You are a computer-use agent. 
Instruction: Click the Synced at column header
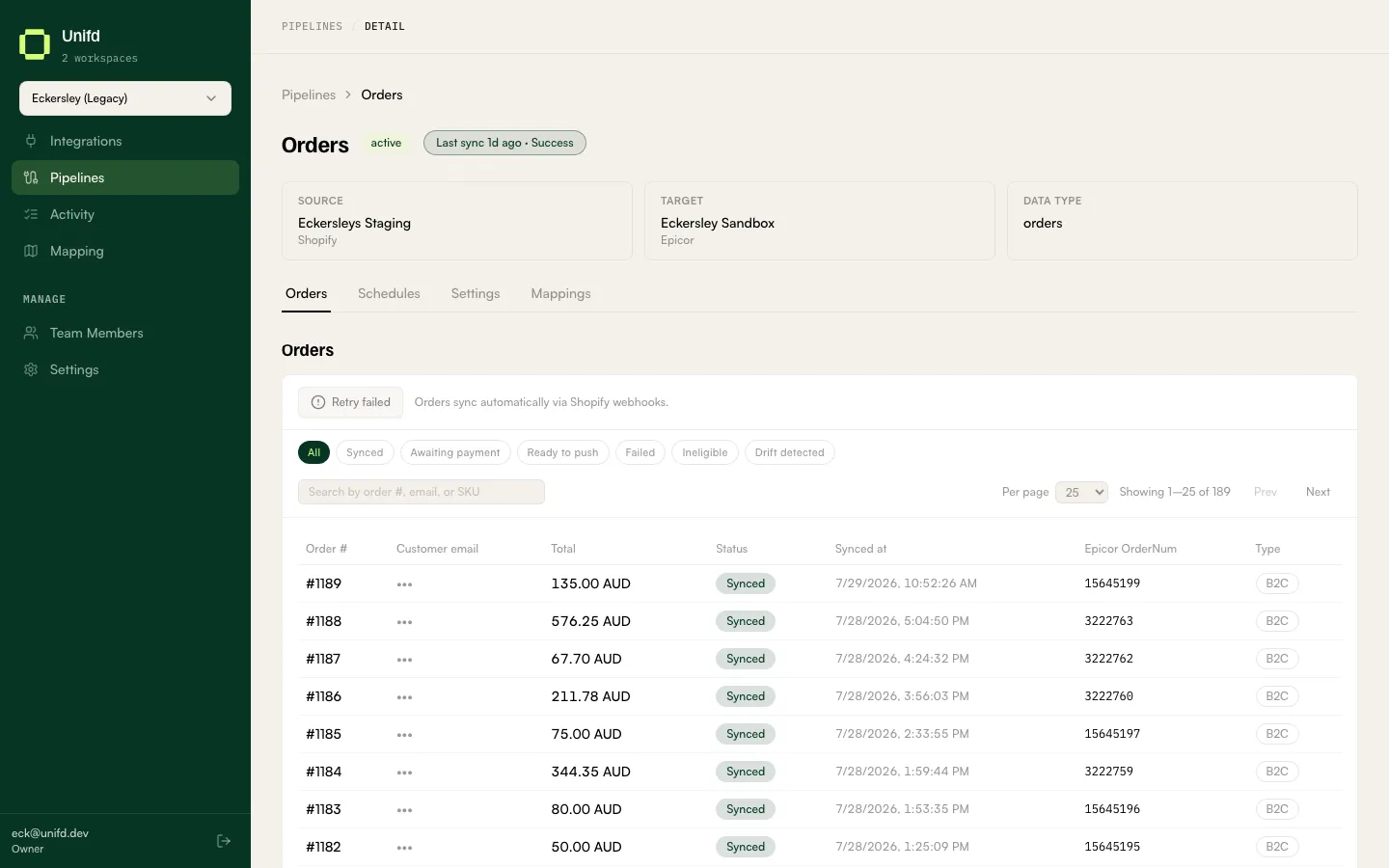pos(860,549)
